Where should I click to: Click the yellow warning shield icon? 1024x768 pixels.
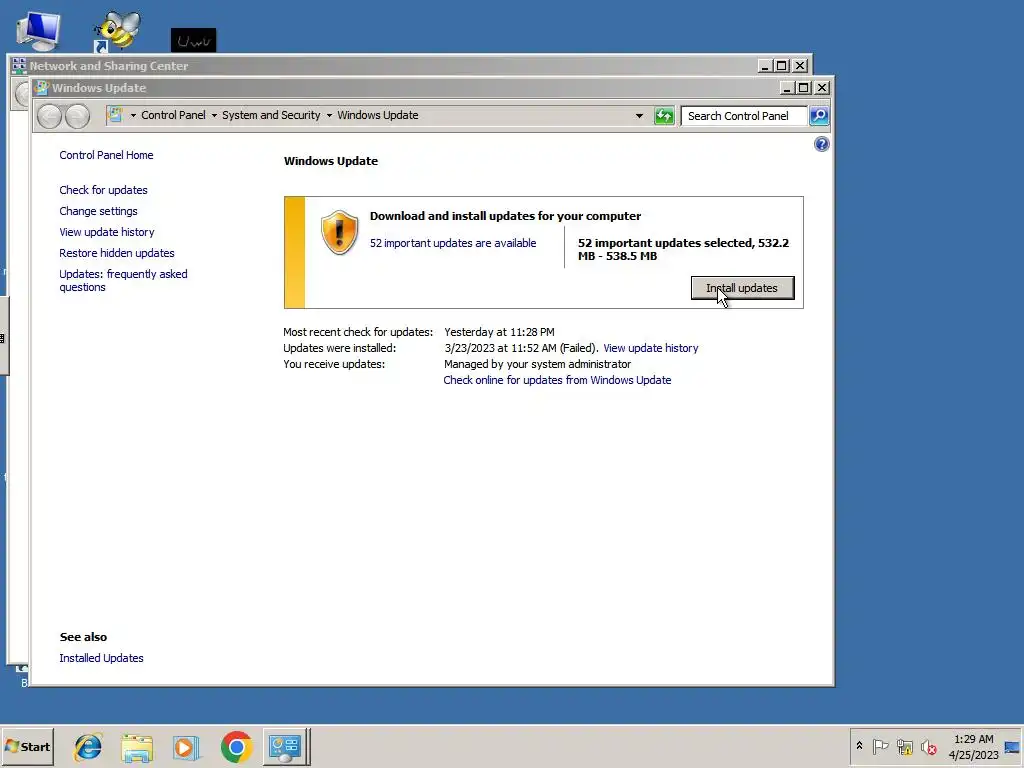pyautogui.click(x=339, y=232)
